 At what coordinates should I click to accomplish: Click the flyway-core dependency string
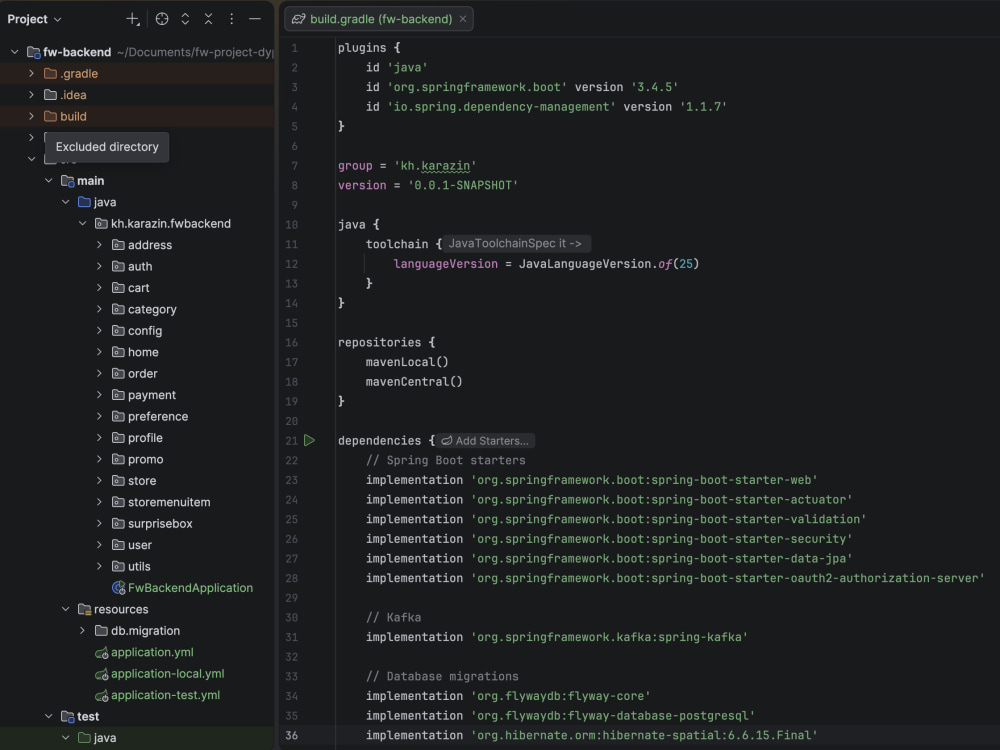[561, 696]
